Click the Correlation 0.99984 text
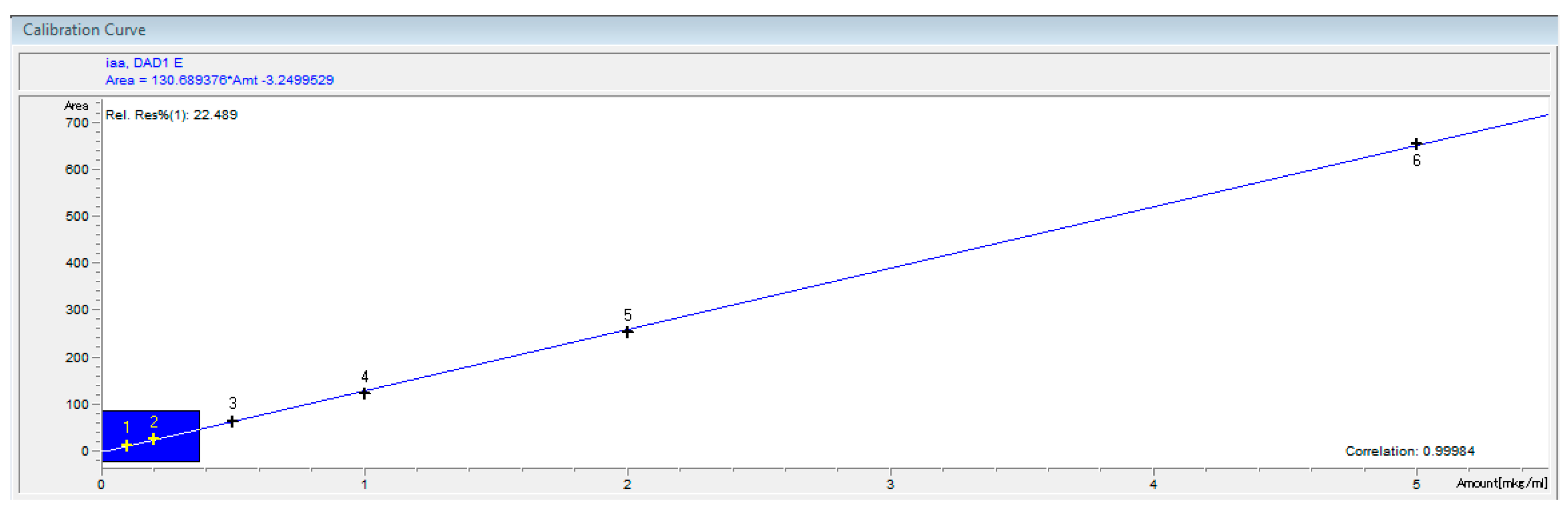This screenshot has height=510, width=1568. pos(1410,451)
